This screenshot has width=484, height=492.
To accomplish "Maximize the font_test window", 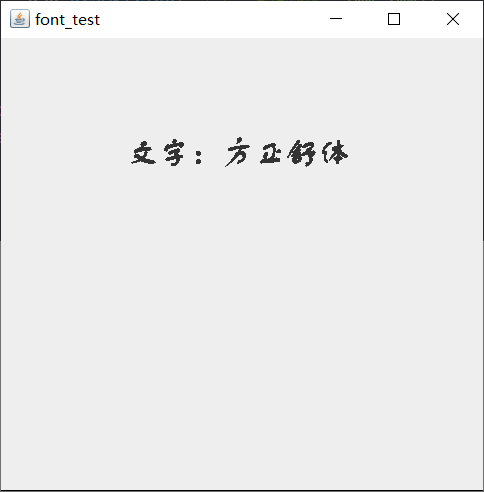I will pos(394,19).
